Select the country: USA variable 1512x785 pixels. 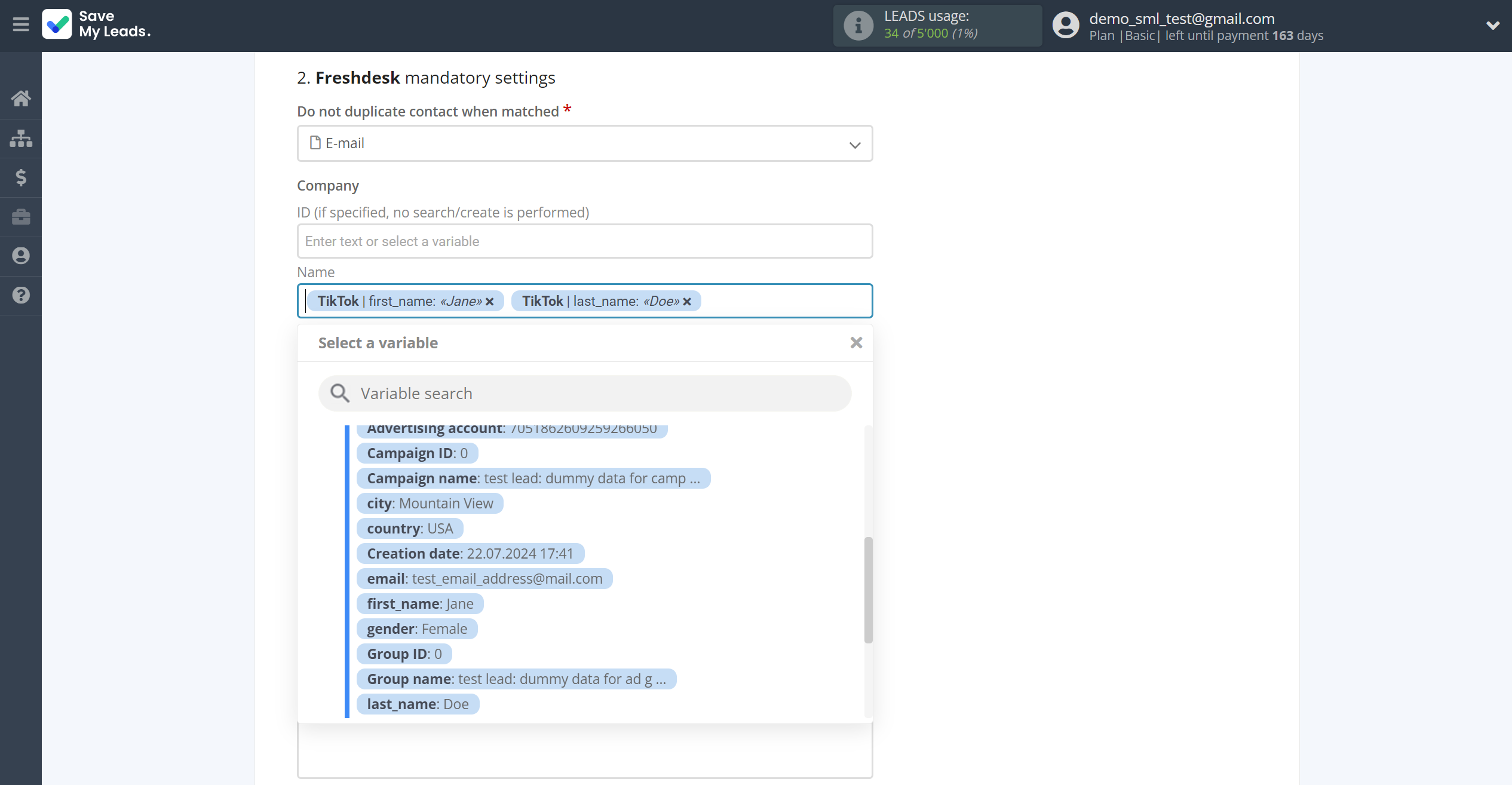410,529
